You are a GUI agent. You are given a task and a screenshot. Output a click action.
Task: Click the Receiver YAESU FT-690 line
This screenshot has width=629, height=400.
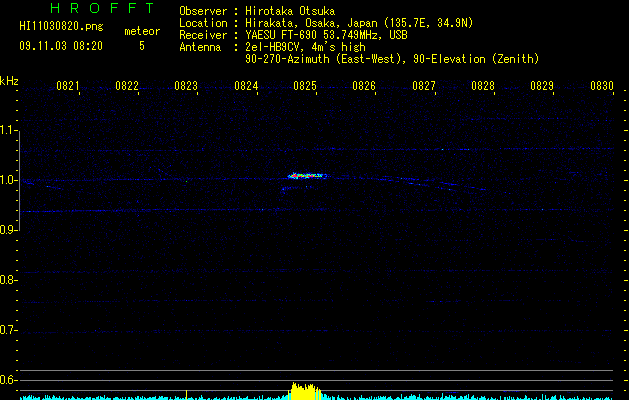[293, 35]
